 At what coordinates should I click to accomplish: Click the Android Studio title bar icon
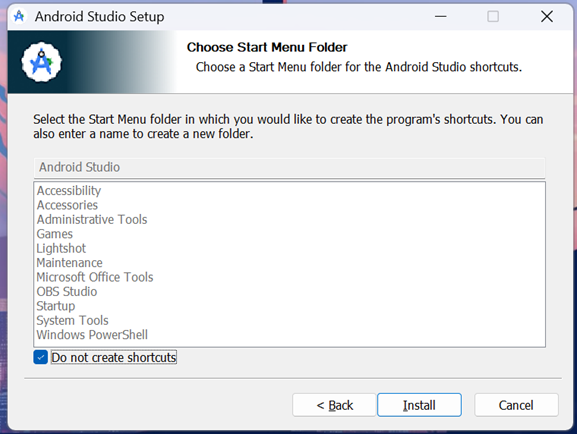point(19,17)
